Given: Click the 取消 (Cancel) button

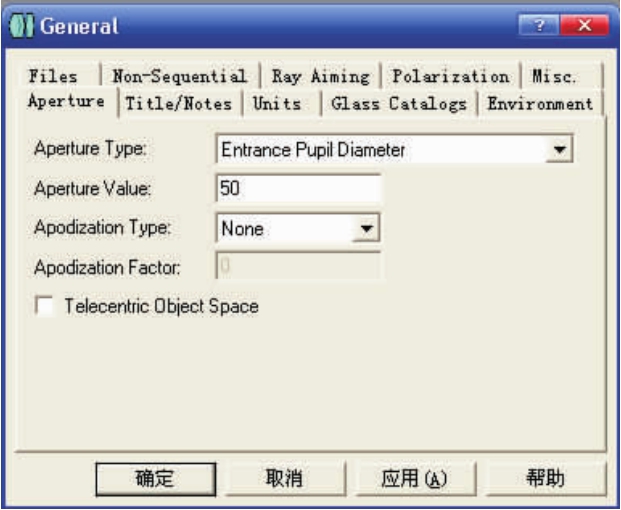Looking at the screenshot, I should pos(285,479).
